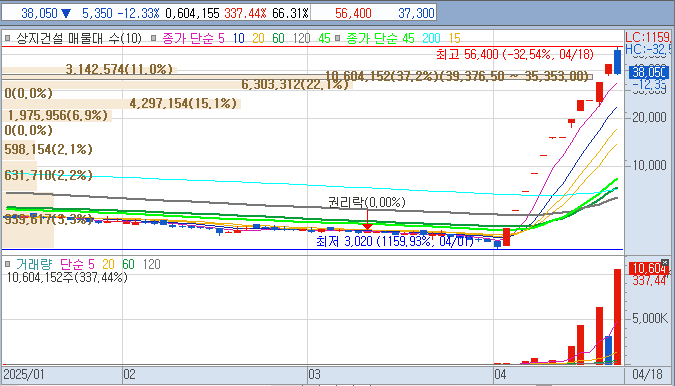
Task: Click the 1,975,956(6.9%) volume profile bar
Action: click(x=58, y=115)
